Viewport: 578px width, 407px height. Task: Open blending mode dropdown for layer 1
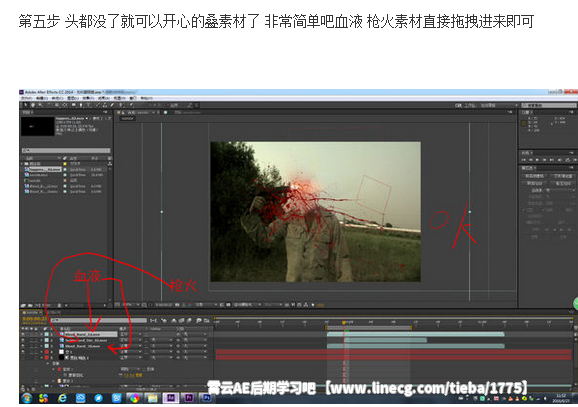(131, 334)
